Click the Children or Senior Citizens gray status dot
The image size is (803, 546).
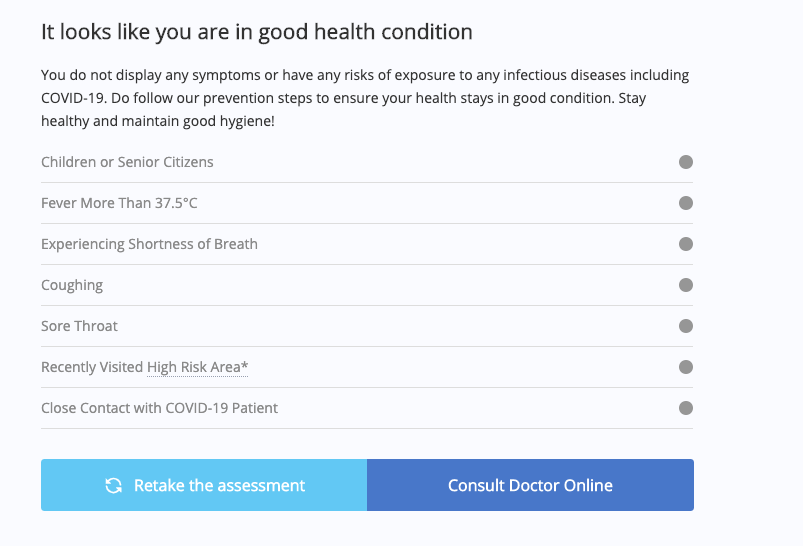pyautogui.click(x=686, y=162)
